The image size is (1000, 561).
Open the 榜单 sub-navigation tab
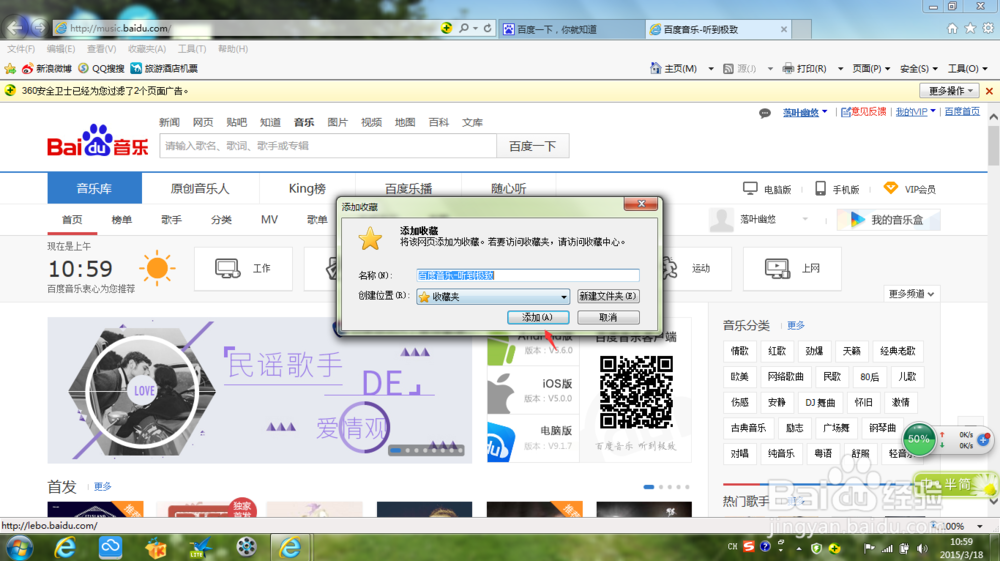[x=121, y=219]
